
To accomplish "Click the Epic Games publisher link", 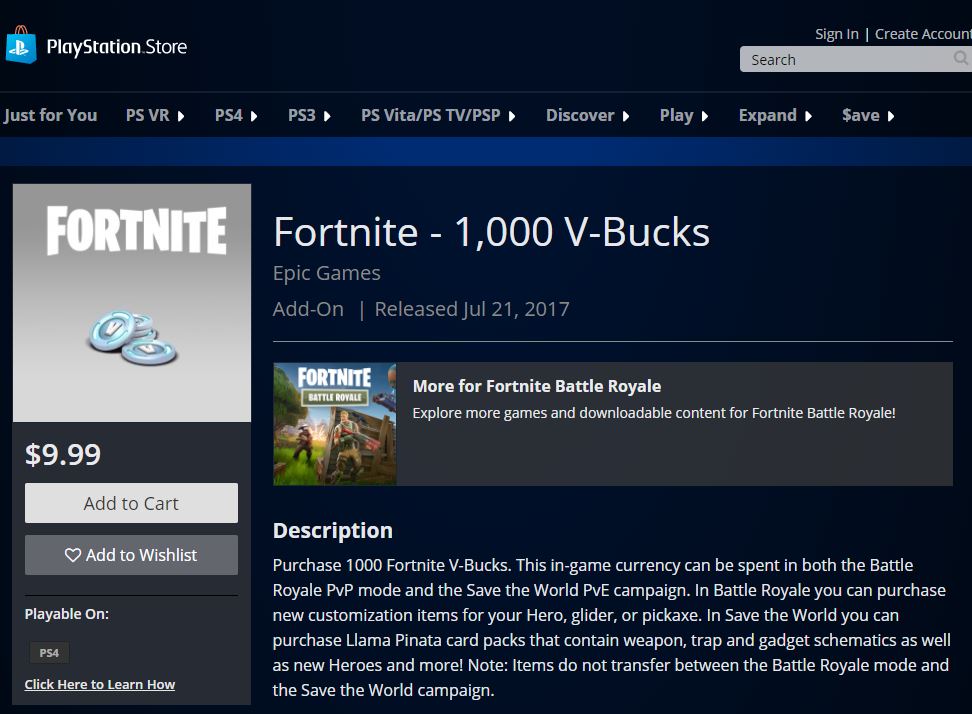I will 327,273.
